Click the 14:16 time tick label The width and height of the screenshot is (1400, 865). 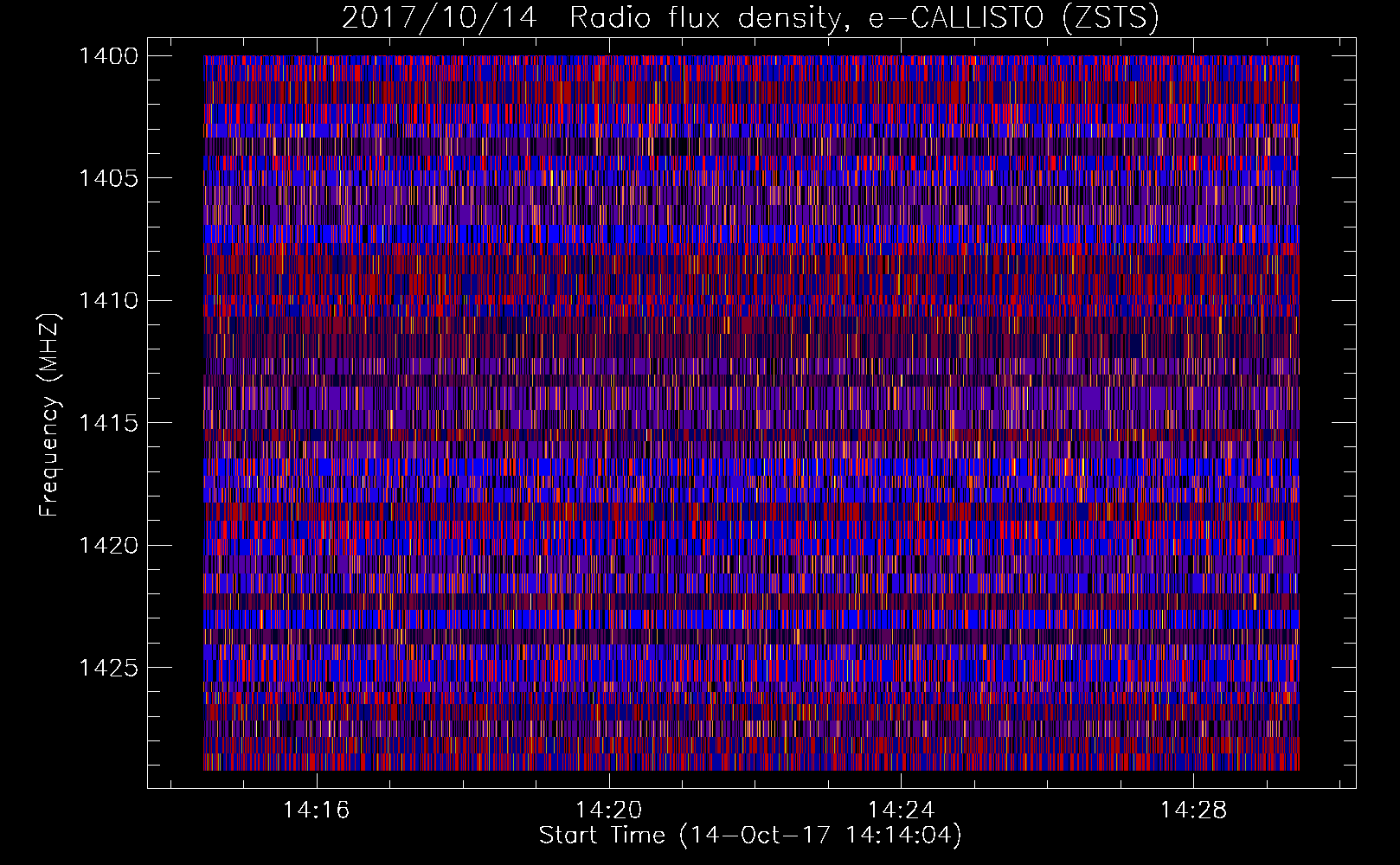(316, 810)
